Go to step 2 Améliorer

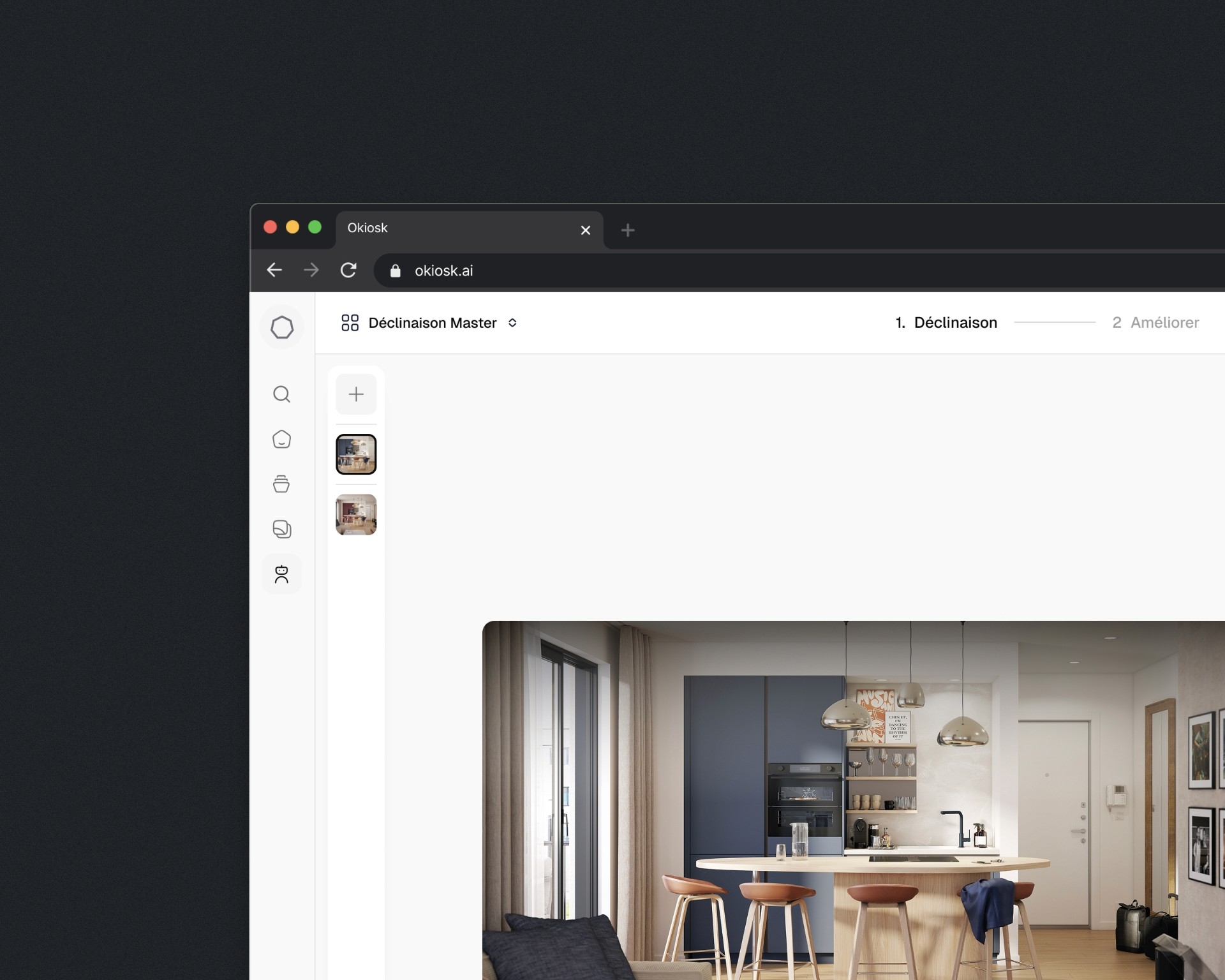coord(1155,323)
